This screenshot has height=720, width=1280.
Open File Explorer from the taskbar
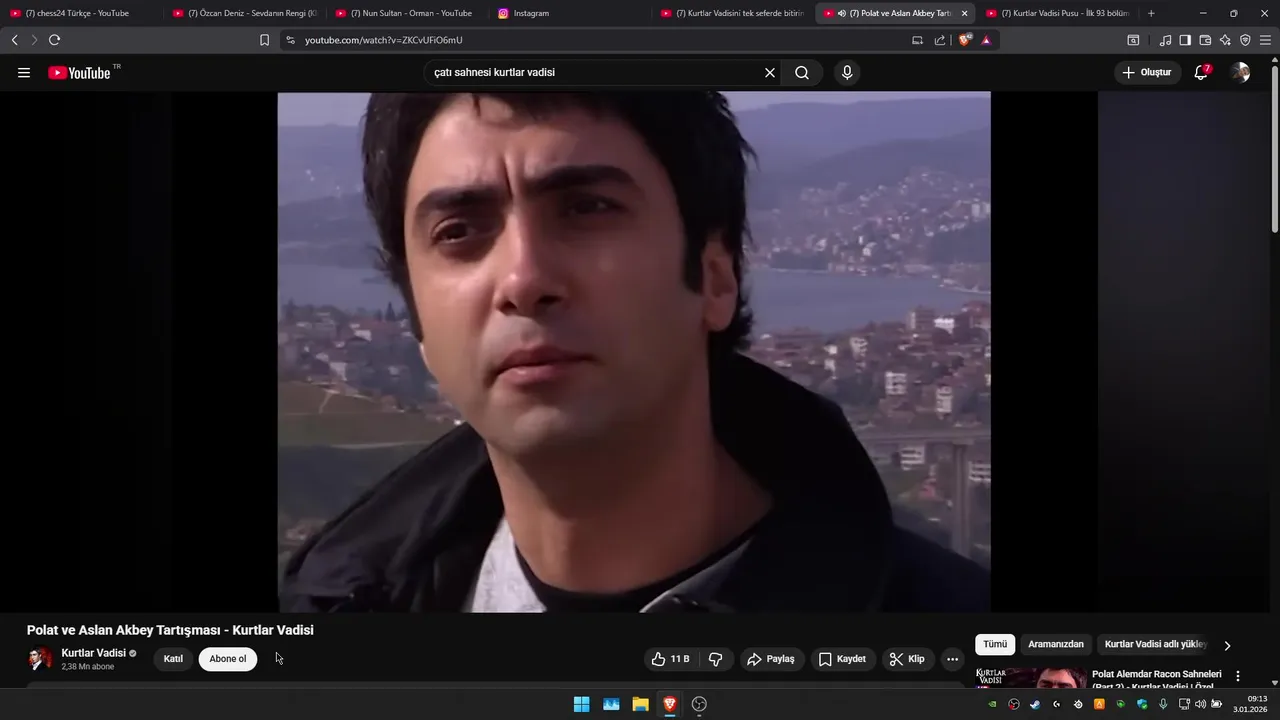[x=641, y=704]
